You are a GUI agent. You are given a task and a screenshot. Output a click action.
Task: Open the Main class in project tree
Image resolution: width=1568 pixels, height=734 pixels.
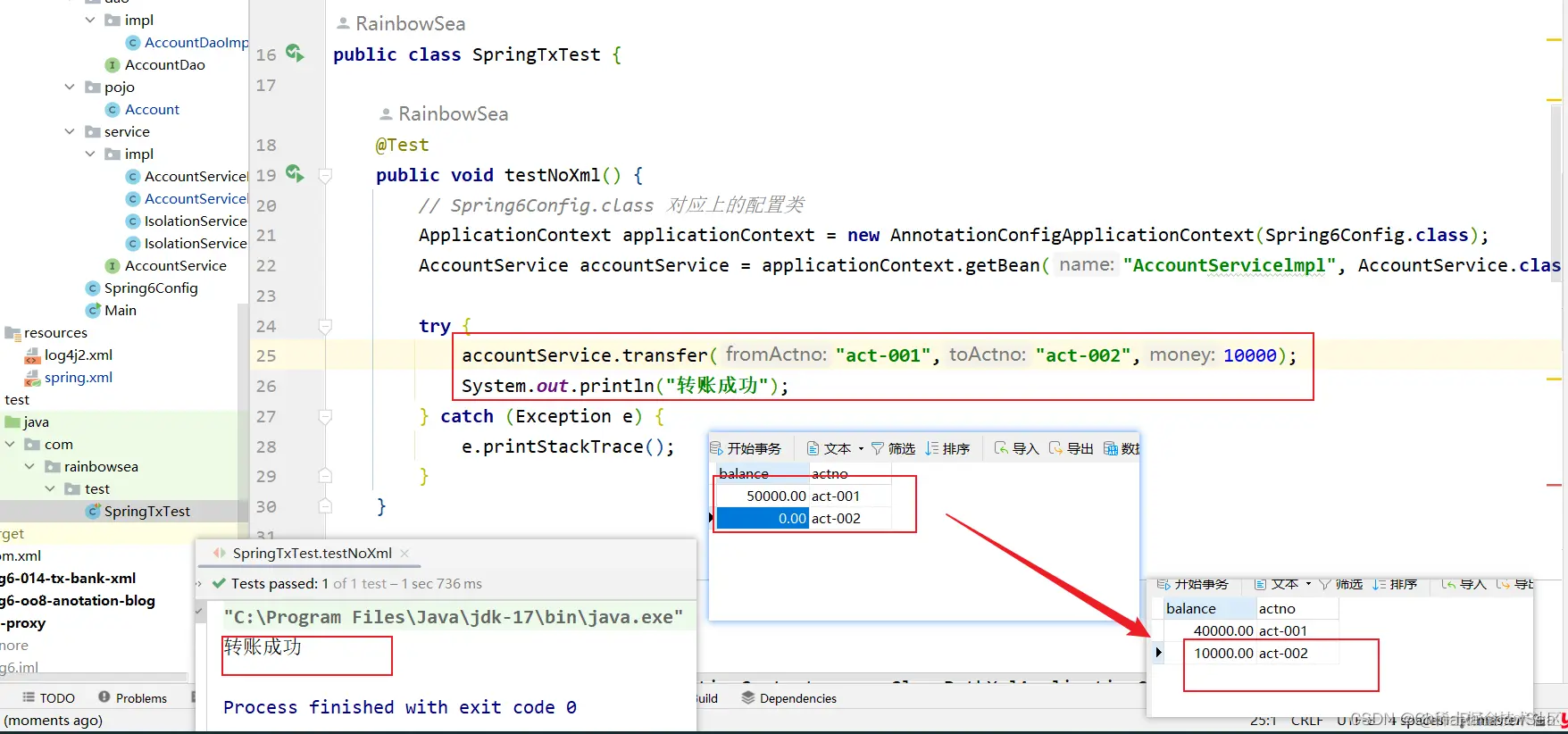(121, 310)
